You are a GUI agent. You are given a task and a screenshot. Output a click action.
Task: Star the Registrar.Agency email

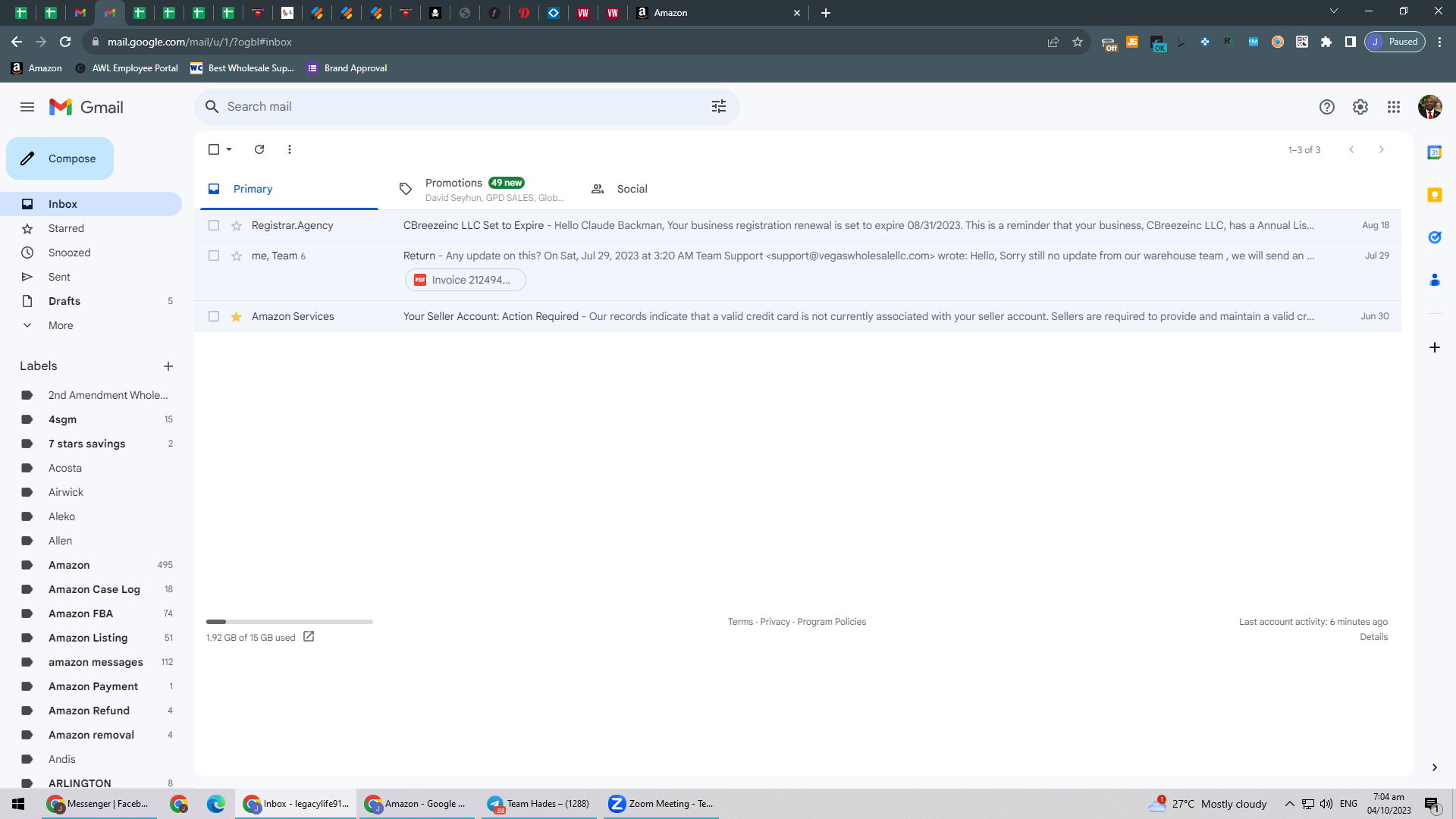237,225
